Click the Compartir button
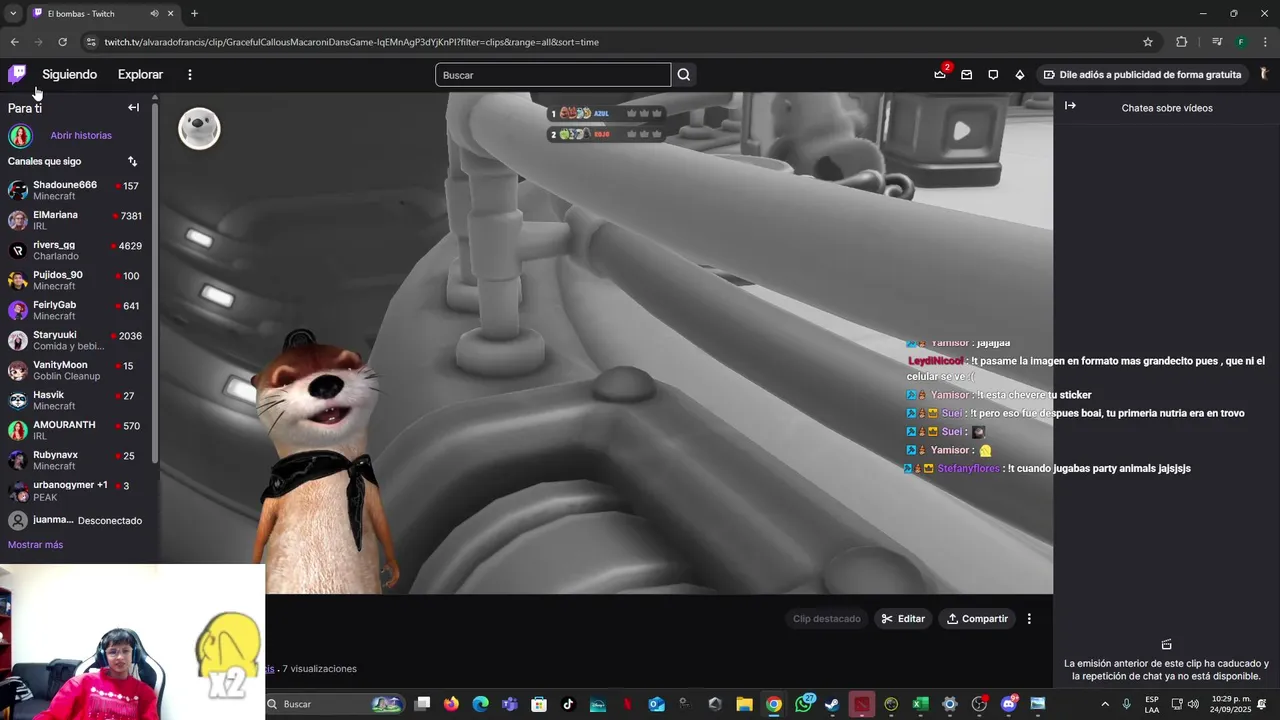The width and height of the screenshot is (1280, 720). 977,619
